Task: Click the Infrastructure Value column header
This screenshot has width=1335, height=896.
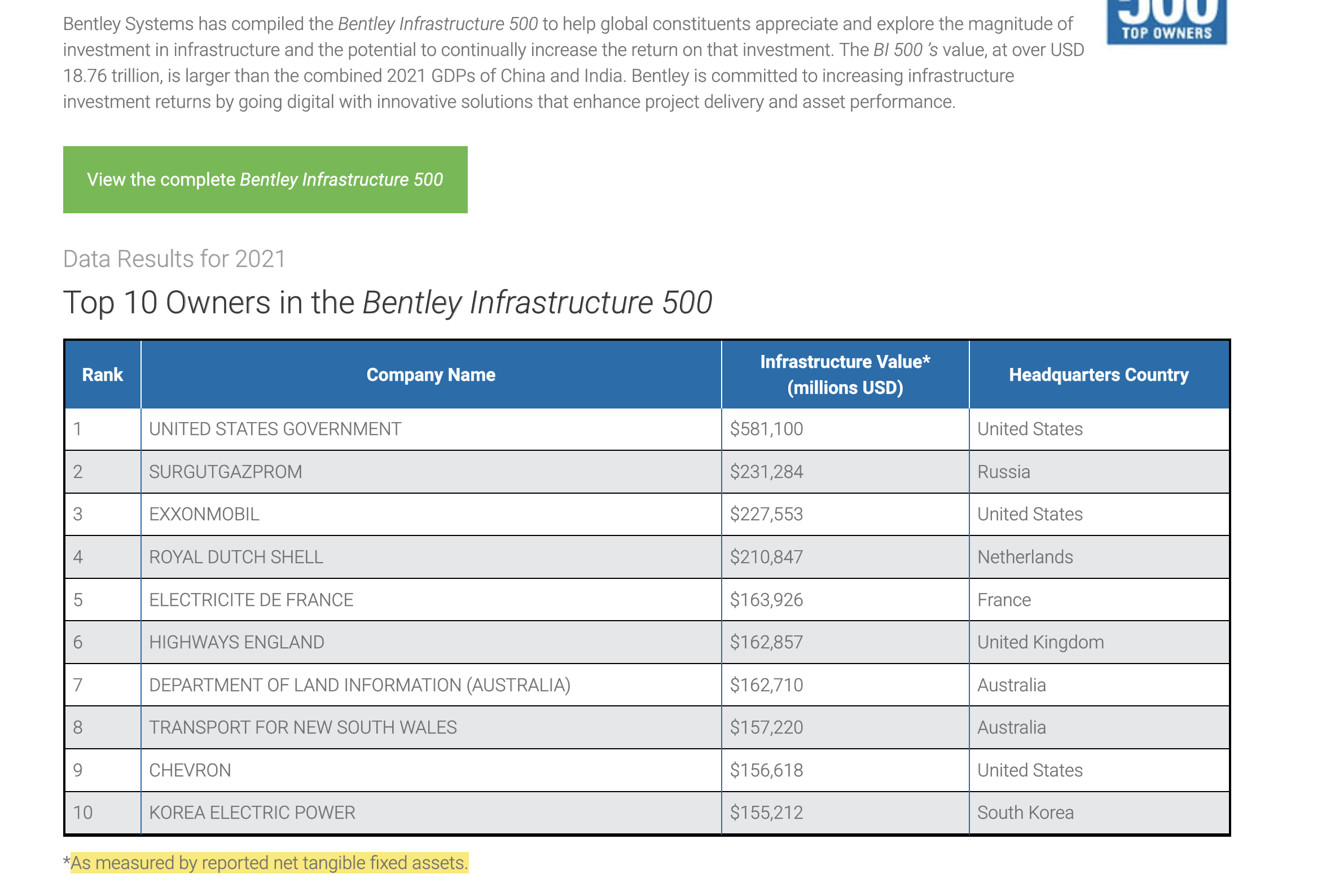Action: (845, 375)
